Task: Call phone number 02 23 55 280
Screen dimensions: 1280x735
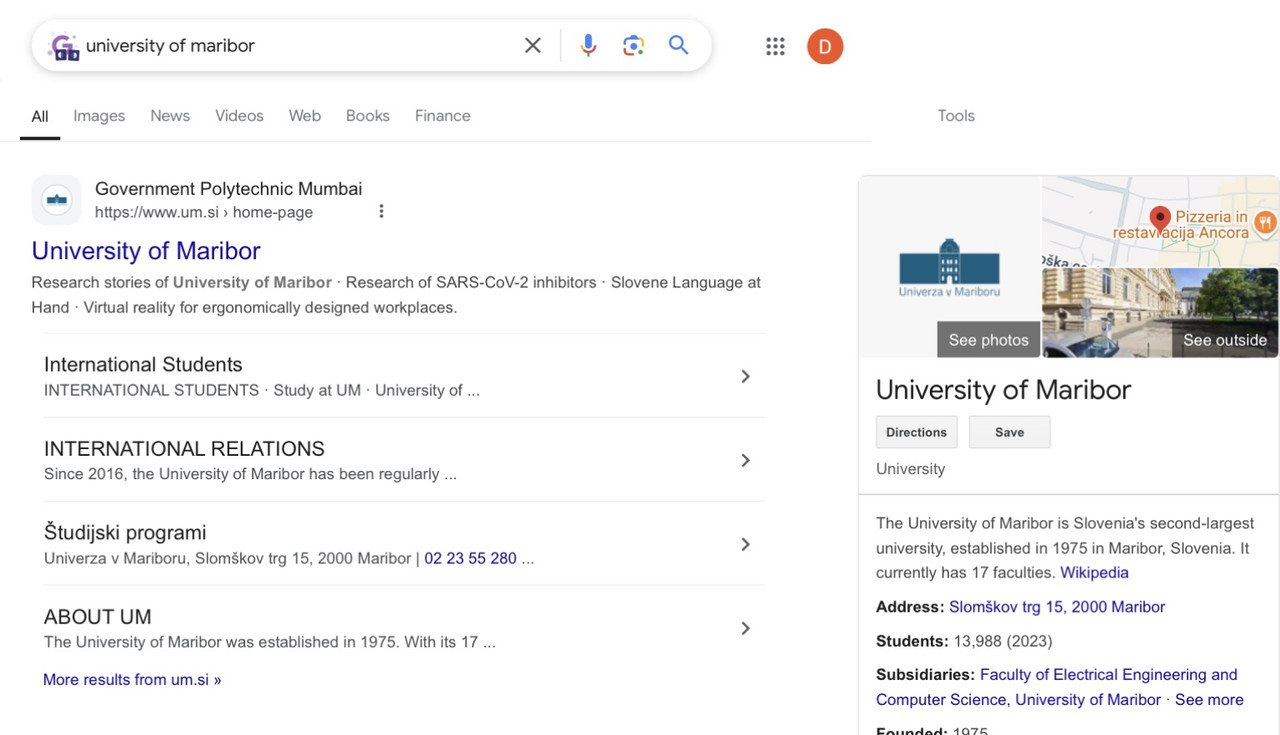Action: (x=470, y=558)
